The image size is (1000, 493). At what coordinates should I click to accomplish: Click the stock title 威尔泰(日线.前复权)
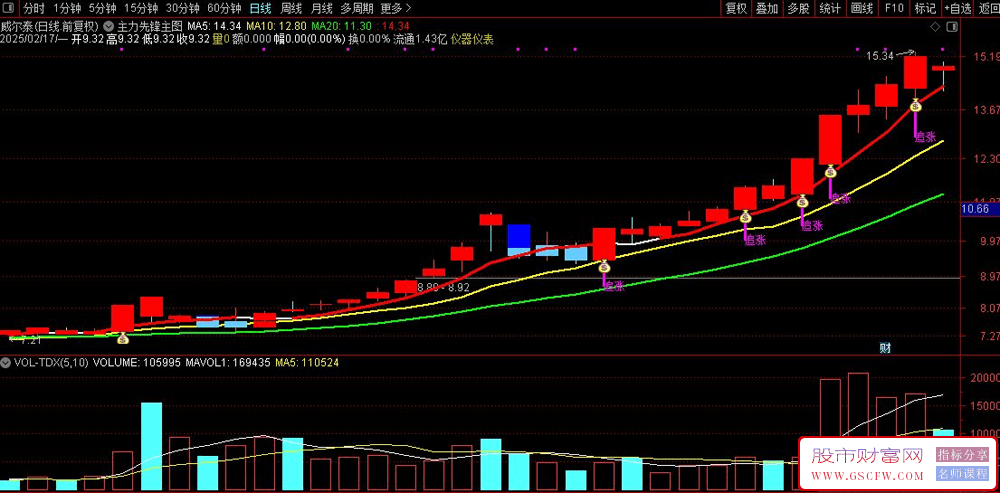click(49, 27)
